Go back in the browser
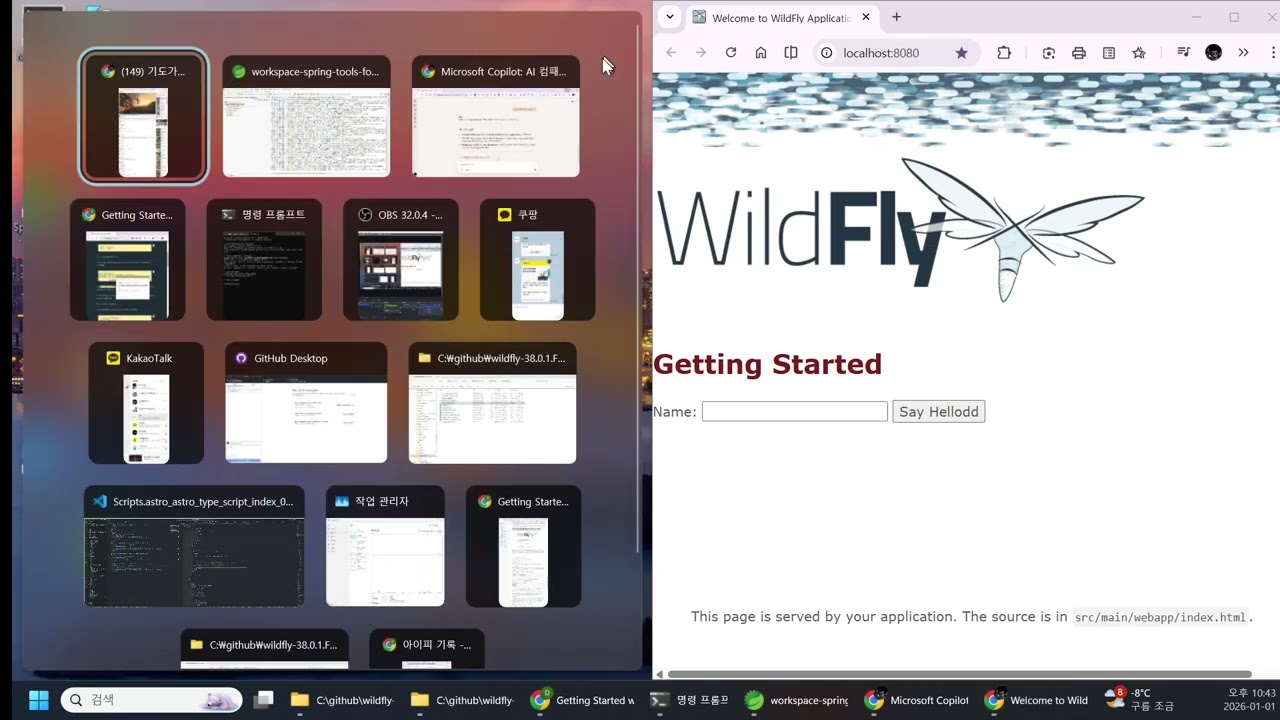This screenshot has width=1280, height=720. point(671,53)
